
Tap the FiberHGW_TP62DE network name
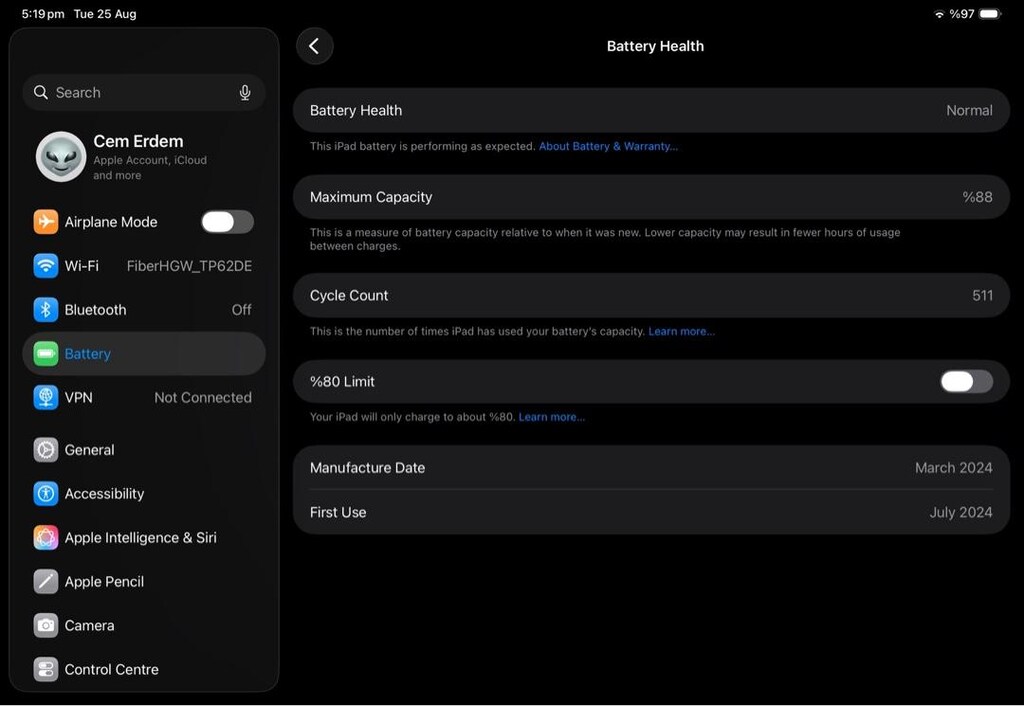(189, 266)
